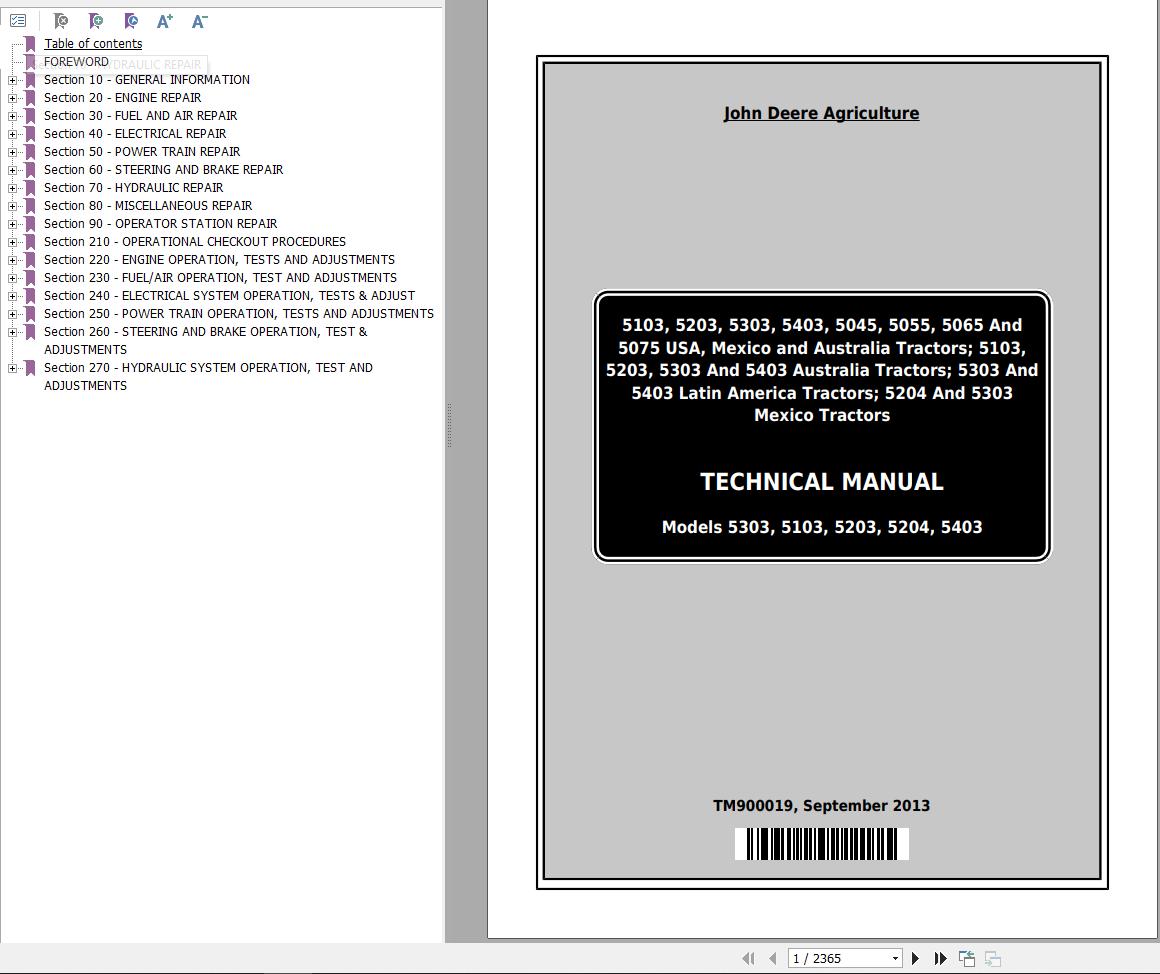
Task: Go to the next page
Action: point(915,958)
